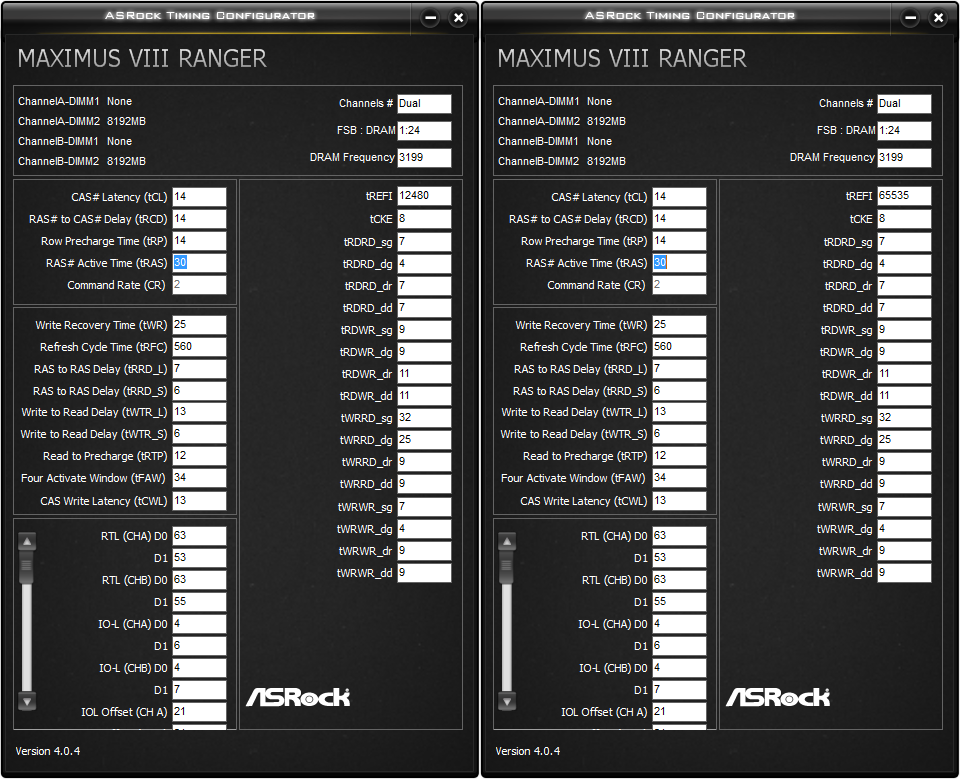Image resolution: width=960 pixels, height=780 pixels.
Task: Click CAS Write Latency (tCWL) field, left window
Action: click(199, 501)
